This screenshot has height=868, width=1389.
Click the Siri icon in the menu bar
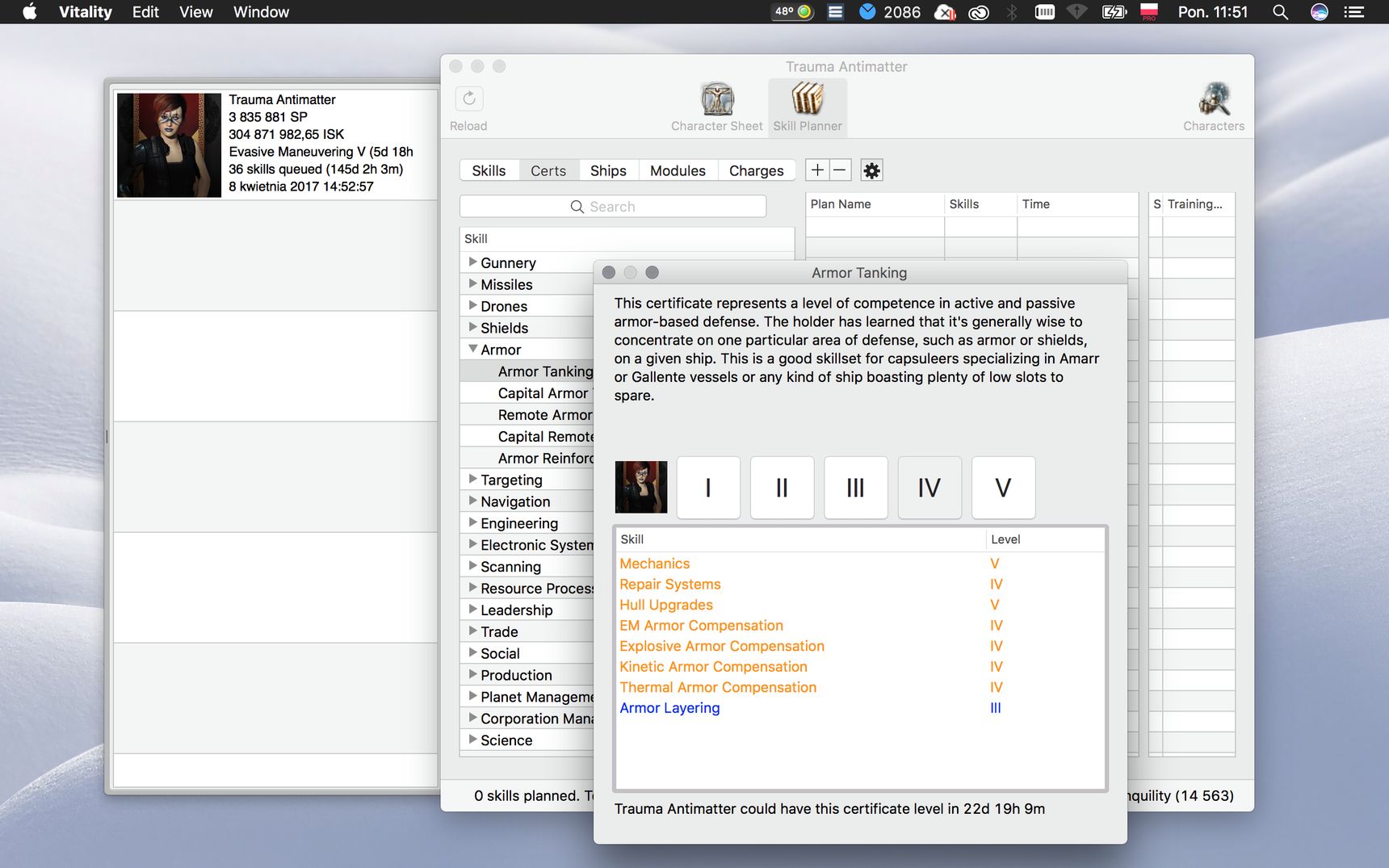coord(1320,11)
